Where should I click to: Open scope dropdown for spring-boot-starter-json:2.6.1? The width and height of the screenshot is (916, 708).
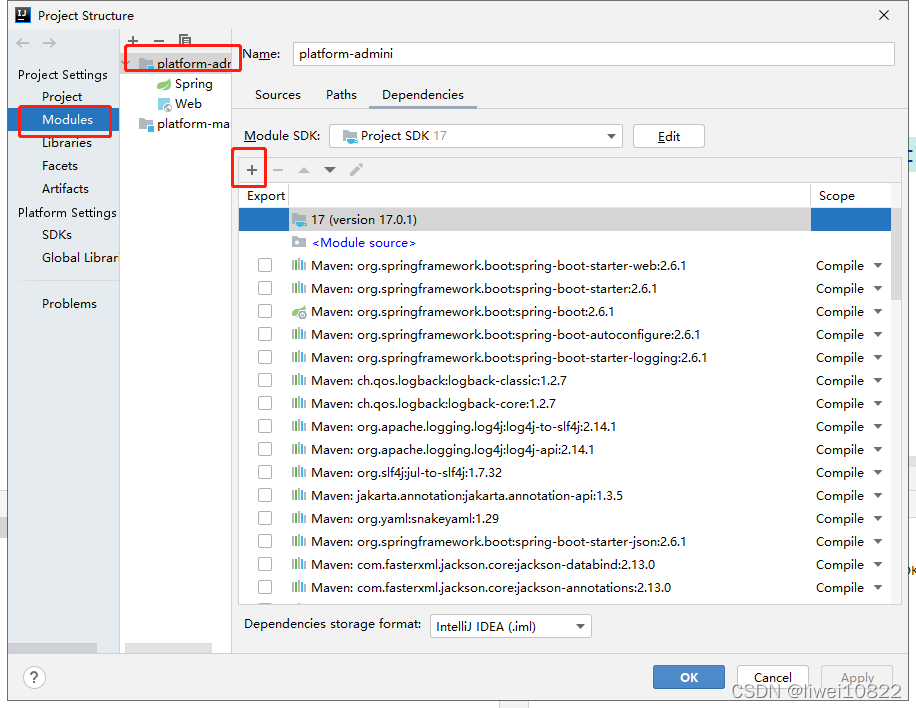point(878,542)
